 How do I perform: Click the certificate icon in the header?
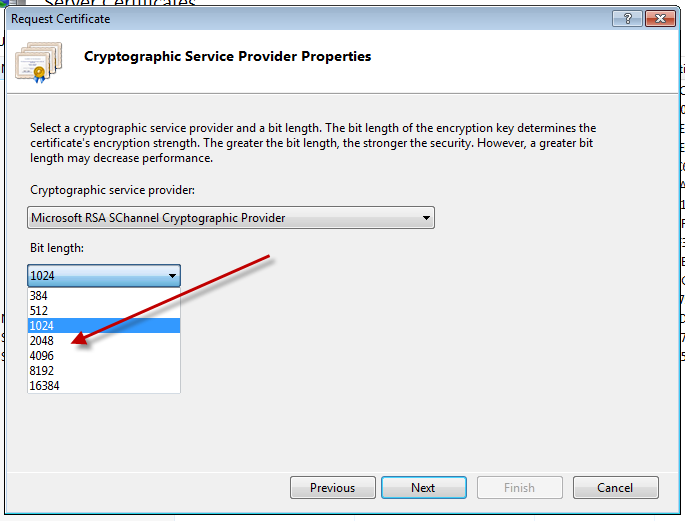click(x=40, y=61)
